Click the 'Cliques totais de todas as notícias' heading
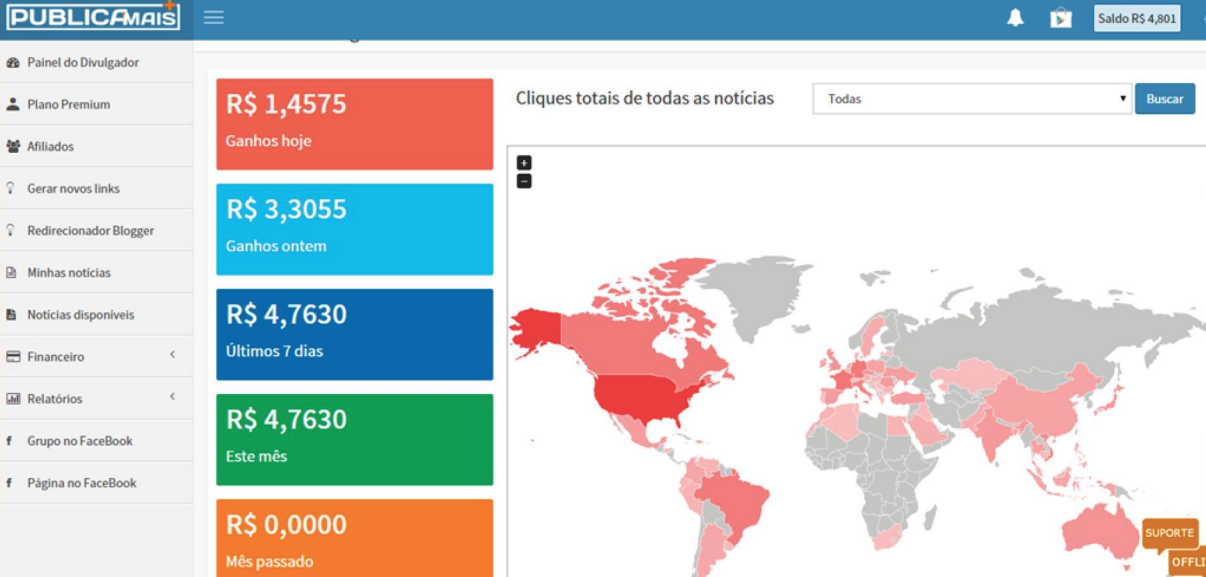Viewport: 1206px width, 577px height. pyautogui.click(x=645, y=98)
